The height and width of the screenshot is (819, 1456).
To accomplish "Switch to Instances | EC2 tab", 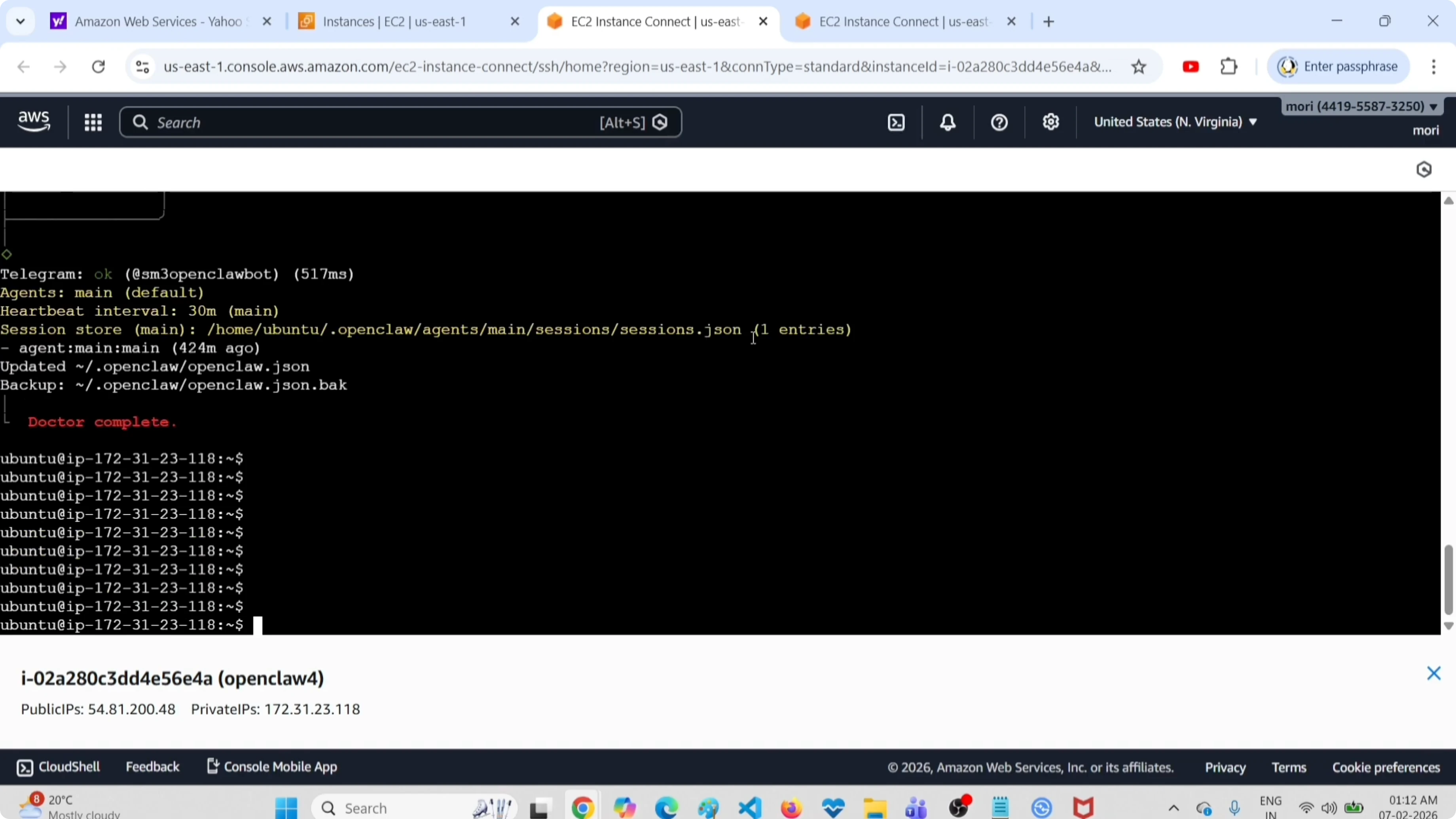I will click(x=394, y=21).
